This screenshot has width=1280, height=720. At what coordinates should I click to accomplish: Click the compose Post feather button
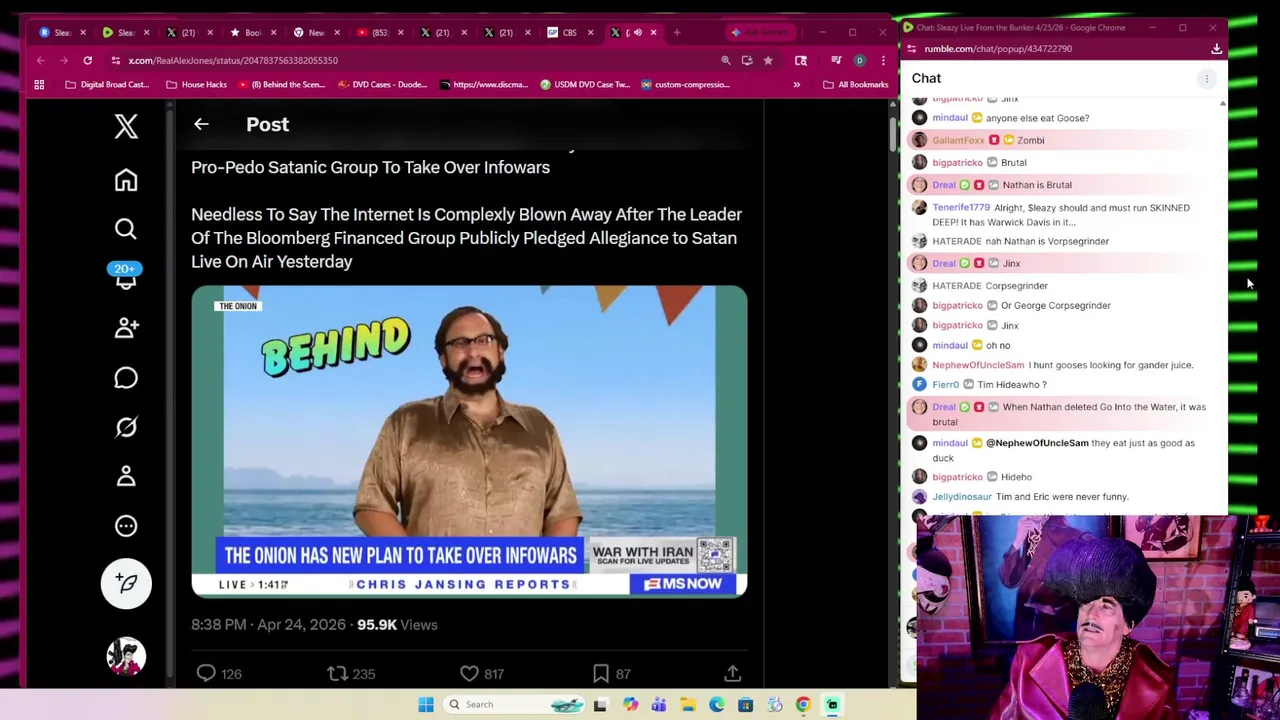[x=126, y=583]
